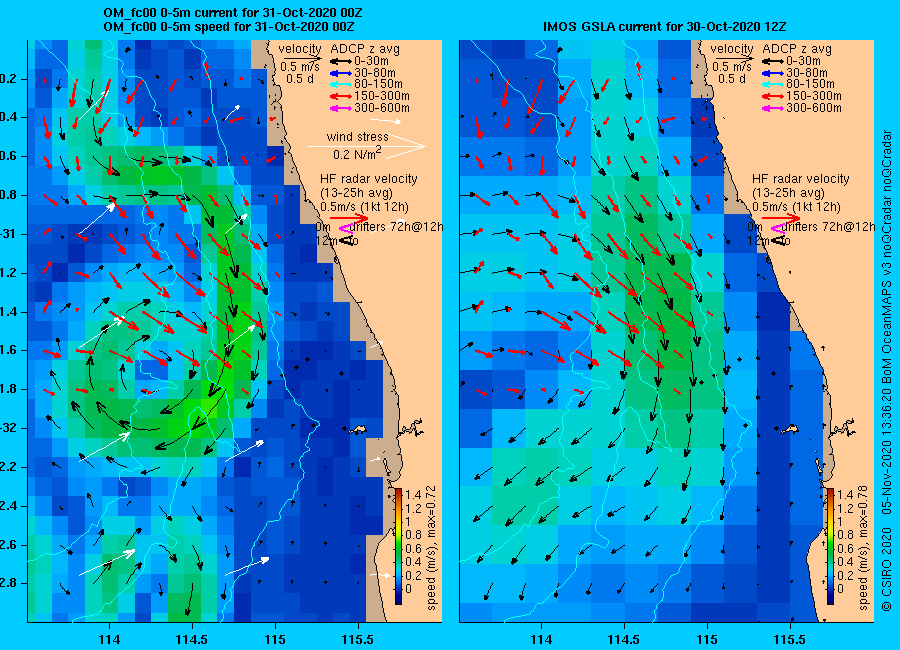Viewport: 900px width, 650px height.
Task: Click the vertical CSIRO 2020 copyright text
Action: (887, 370)
